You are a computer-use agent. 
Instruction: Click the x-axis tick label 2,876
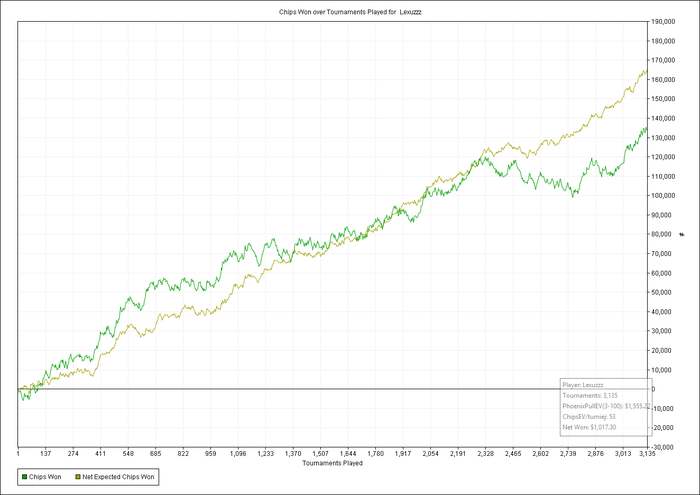coord(595,453)
